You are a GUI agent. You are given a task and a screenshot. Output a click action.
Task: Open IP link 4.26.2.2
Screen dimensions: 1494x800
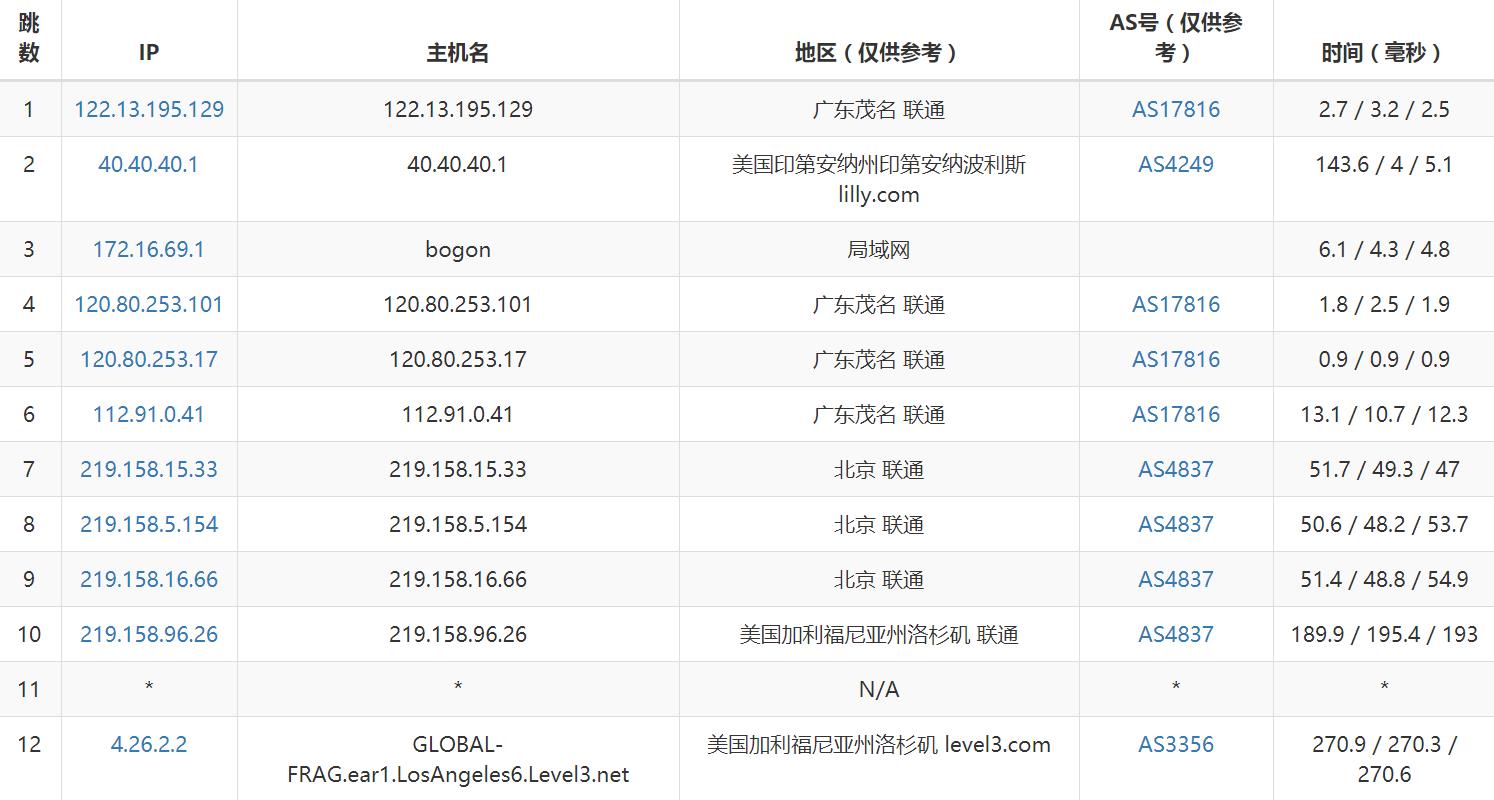(149, 744)
